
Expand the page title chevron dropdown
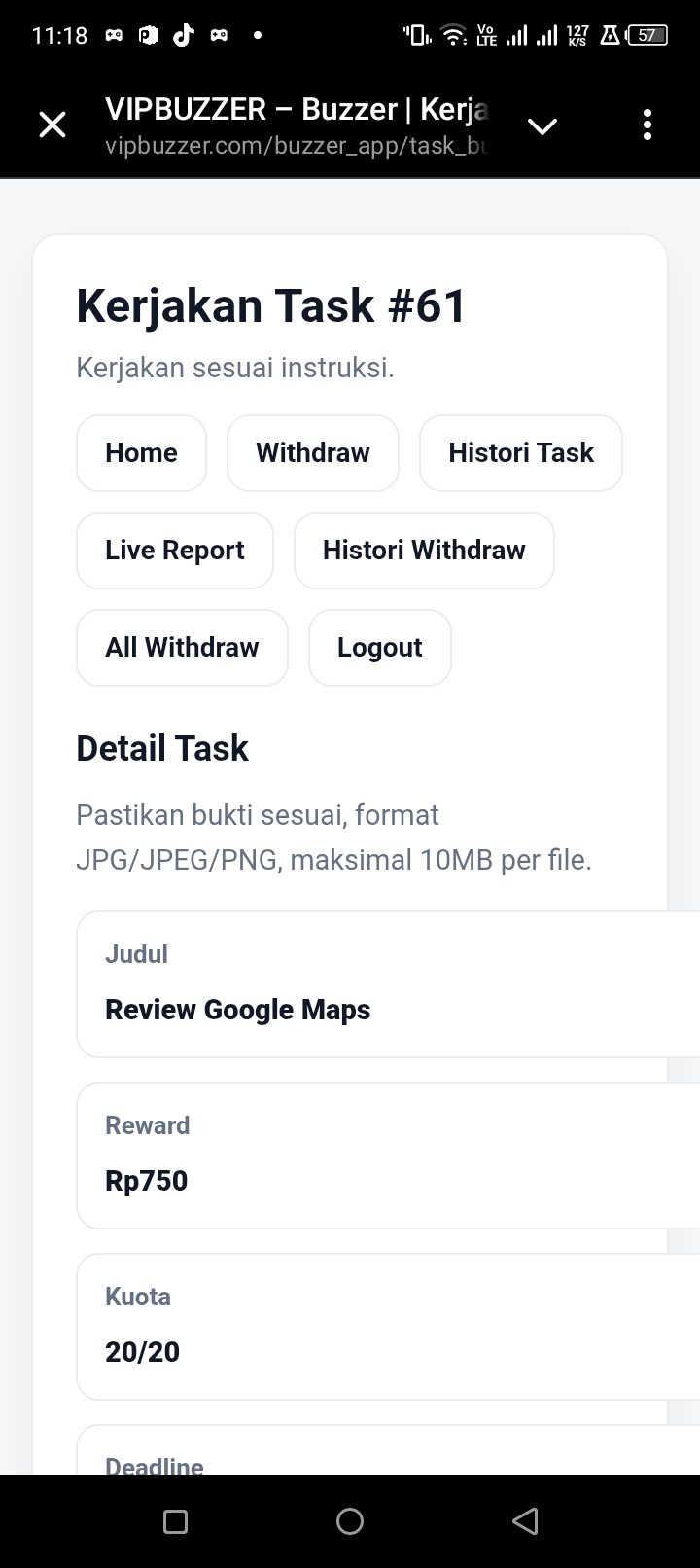click(x=542, y=126)
